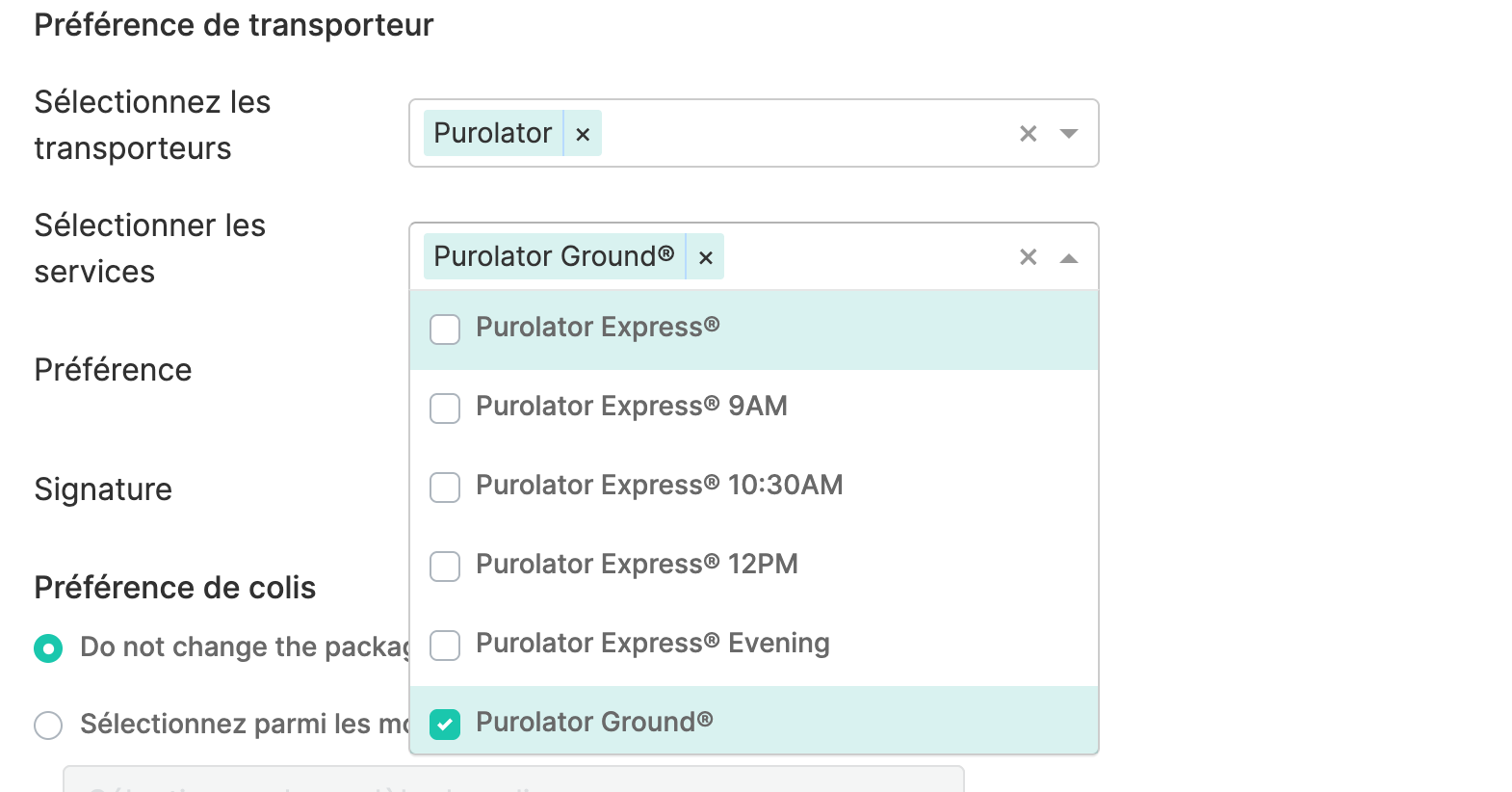Click the Purolator carrier tag text

pyautogui.click(x=493, y=134)
